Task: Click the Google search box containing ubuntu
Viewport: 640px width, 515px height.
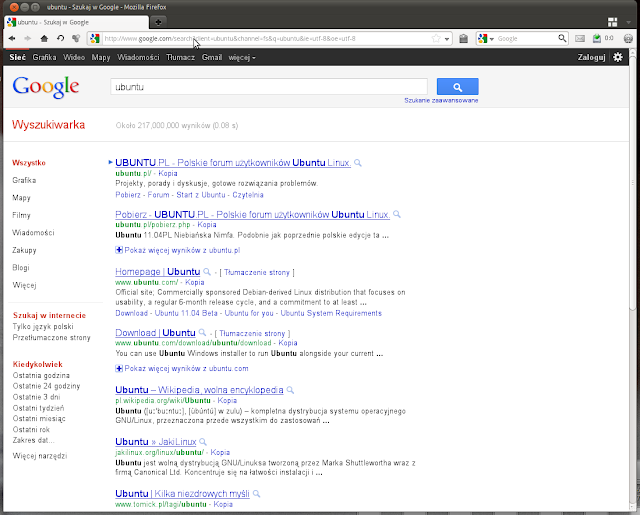Action: point(269,87)
